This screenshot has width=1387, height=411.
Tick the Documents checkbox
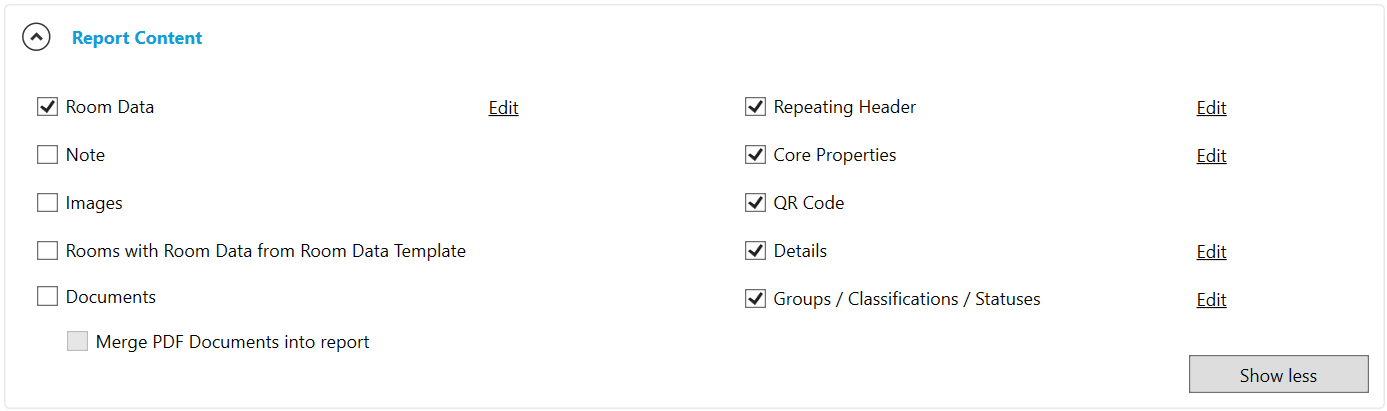[47, 297]
